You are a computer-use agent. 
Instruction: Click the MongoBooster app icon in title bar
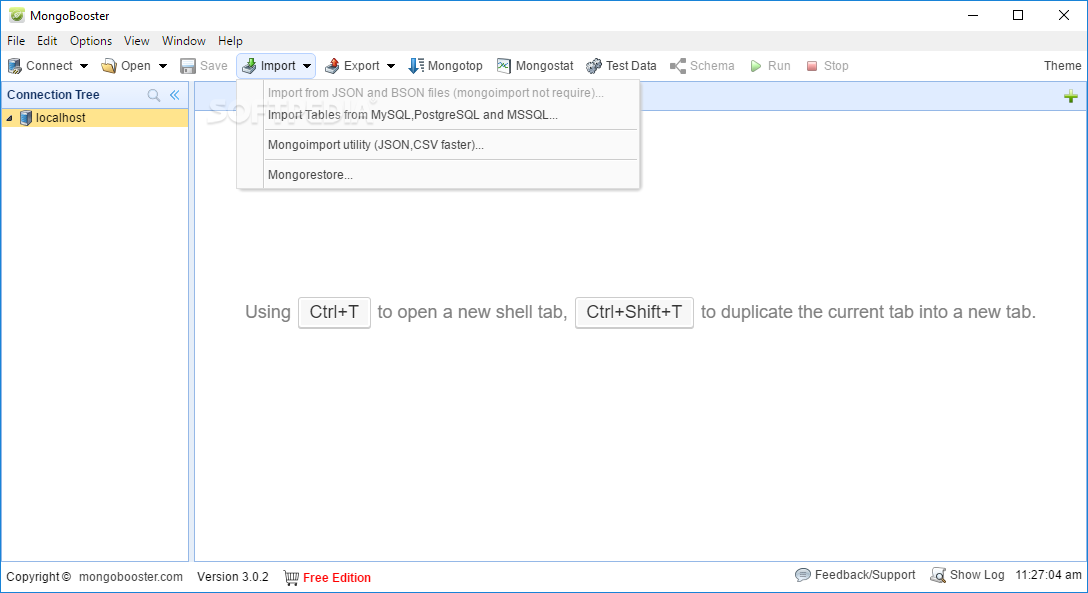pos(17,15)
